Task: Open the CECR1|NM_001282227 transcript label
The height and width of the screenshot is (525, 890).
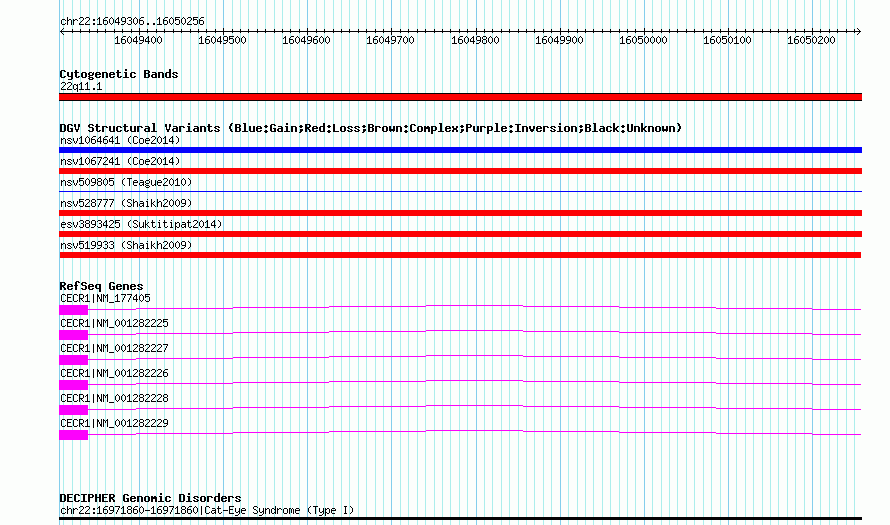Action: [114, 348]
